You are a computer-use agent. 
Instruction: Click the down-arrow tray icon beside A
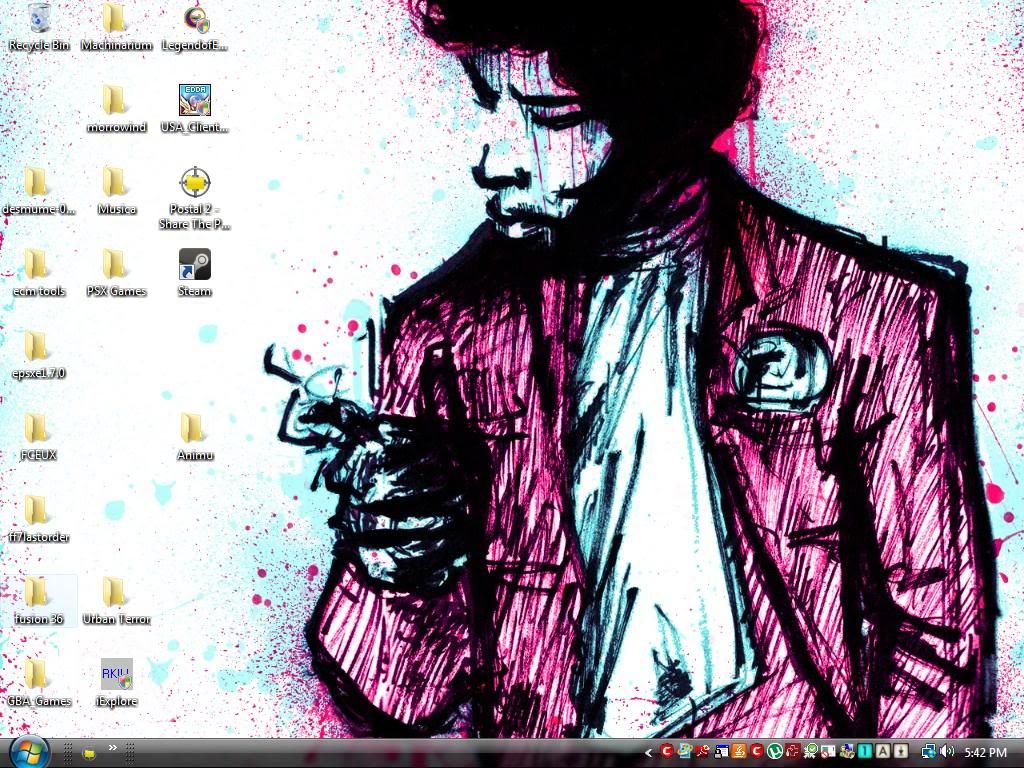coord(901,752)
